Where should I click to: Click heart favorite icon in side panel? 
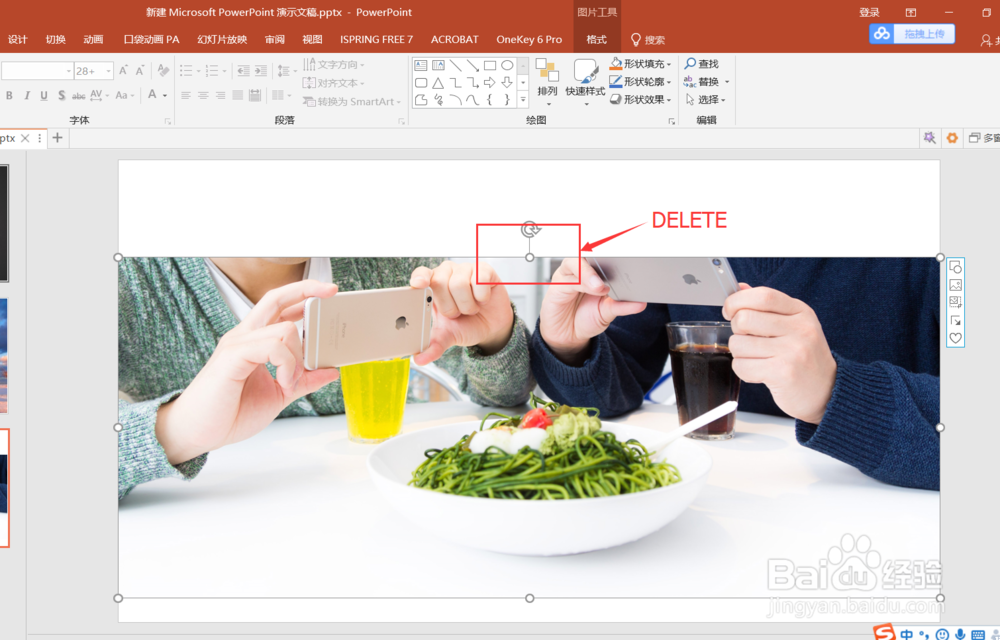[x=955, y=338]
